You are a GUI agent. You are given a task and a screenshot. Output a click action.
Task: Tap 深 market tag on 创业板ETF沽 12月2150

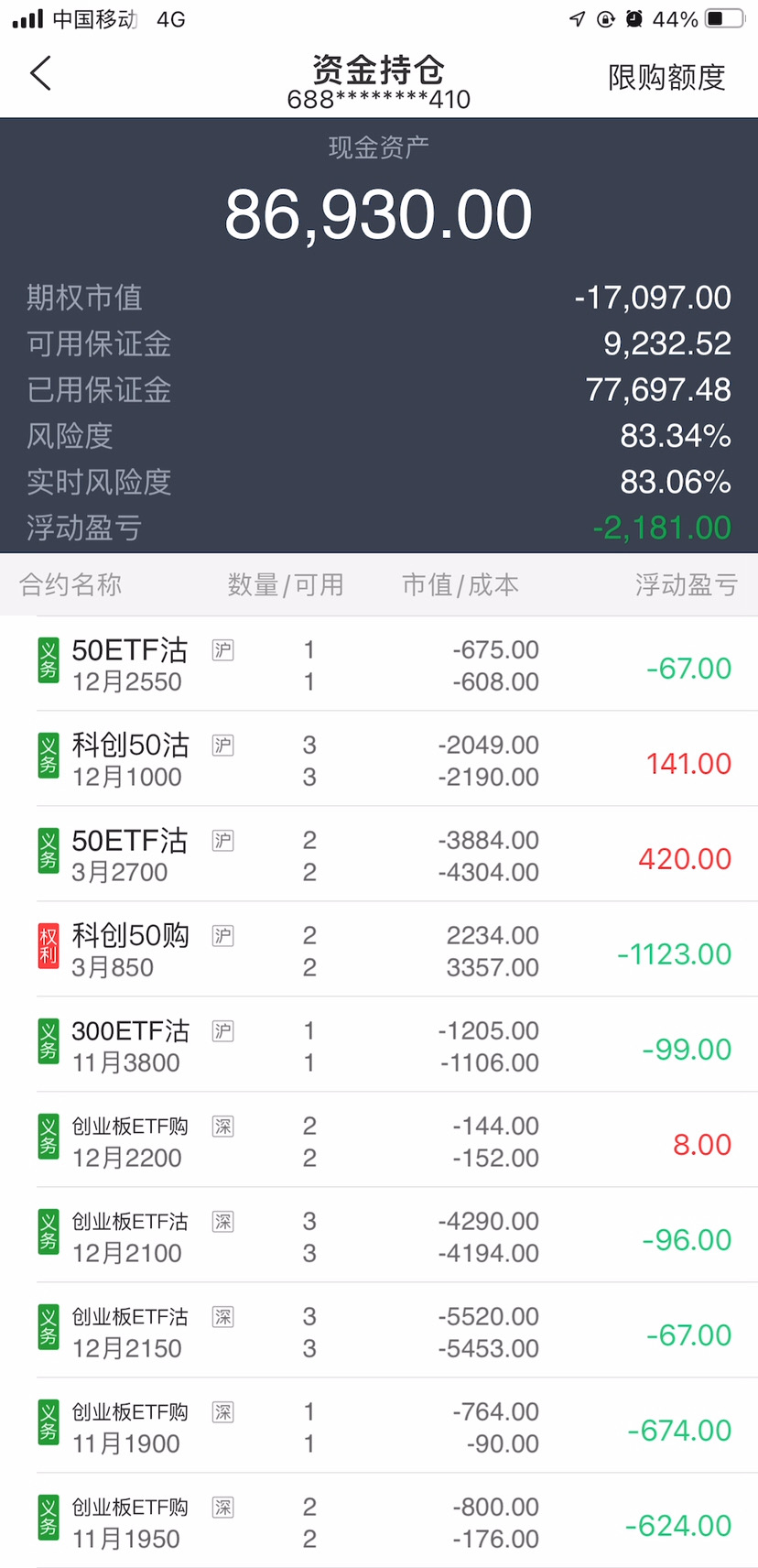point(222,1317)
